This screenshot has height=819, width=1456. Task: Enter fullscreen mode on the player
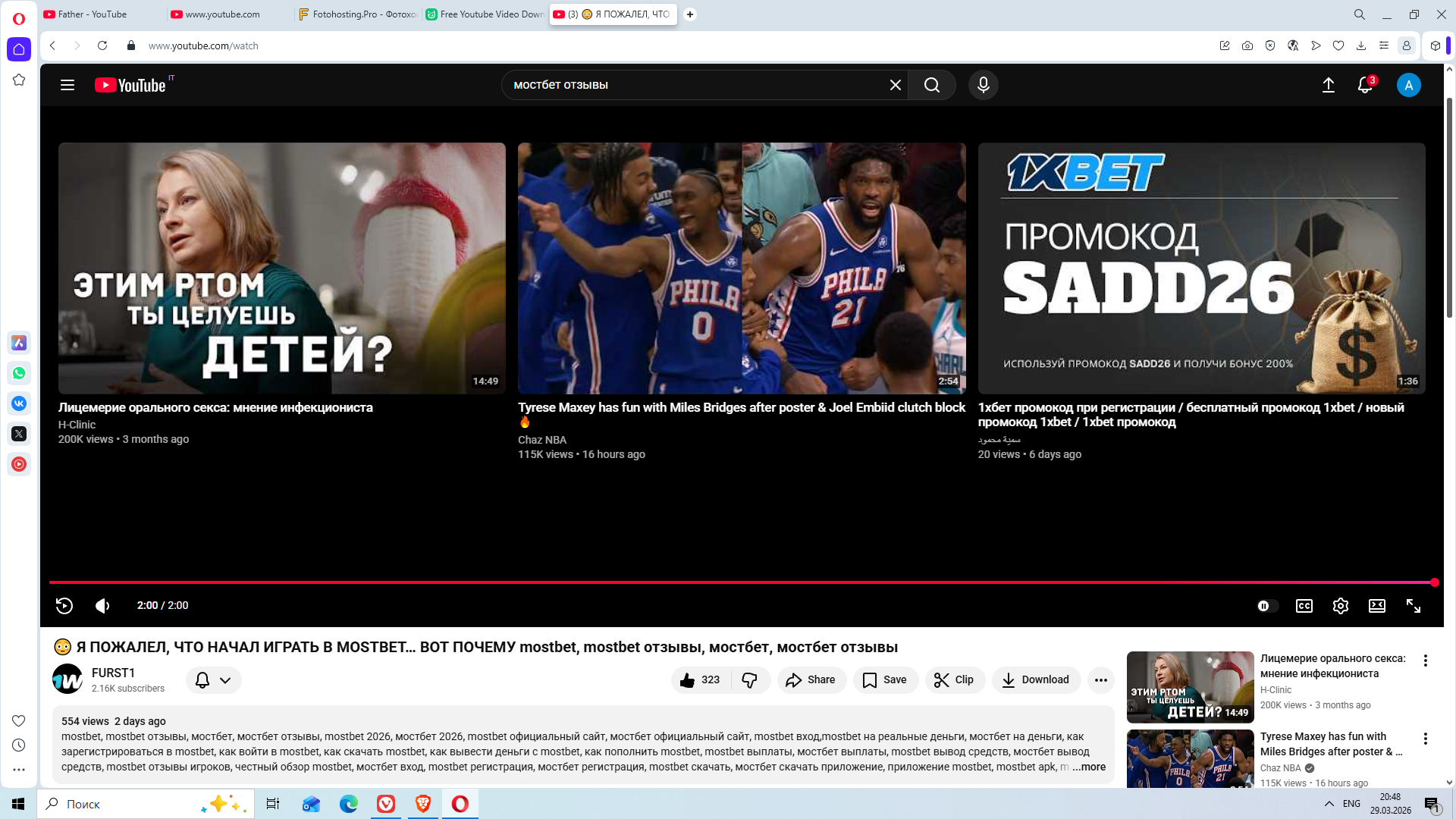pyautogui.click(x=1413, y=606)
